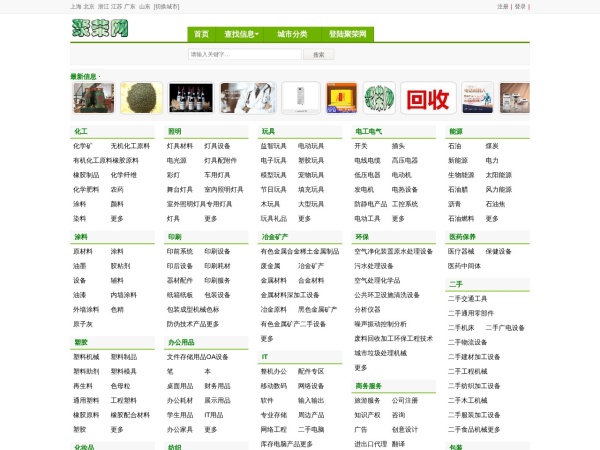Image resolution: width=600 pixels, height=450 pixels.
Task: Click the 宠物玩具 link
Action: click(x=311, y=175)
